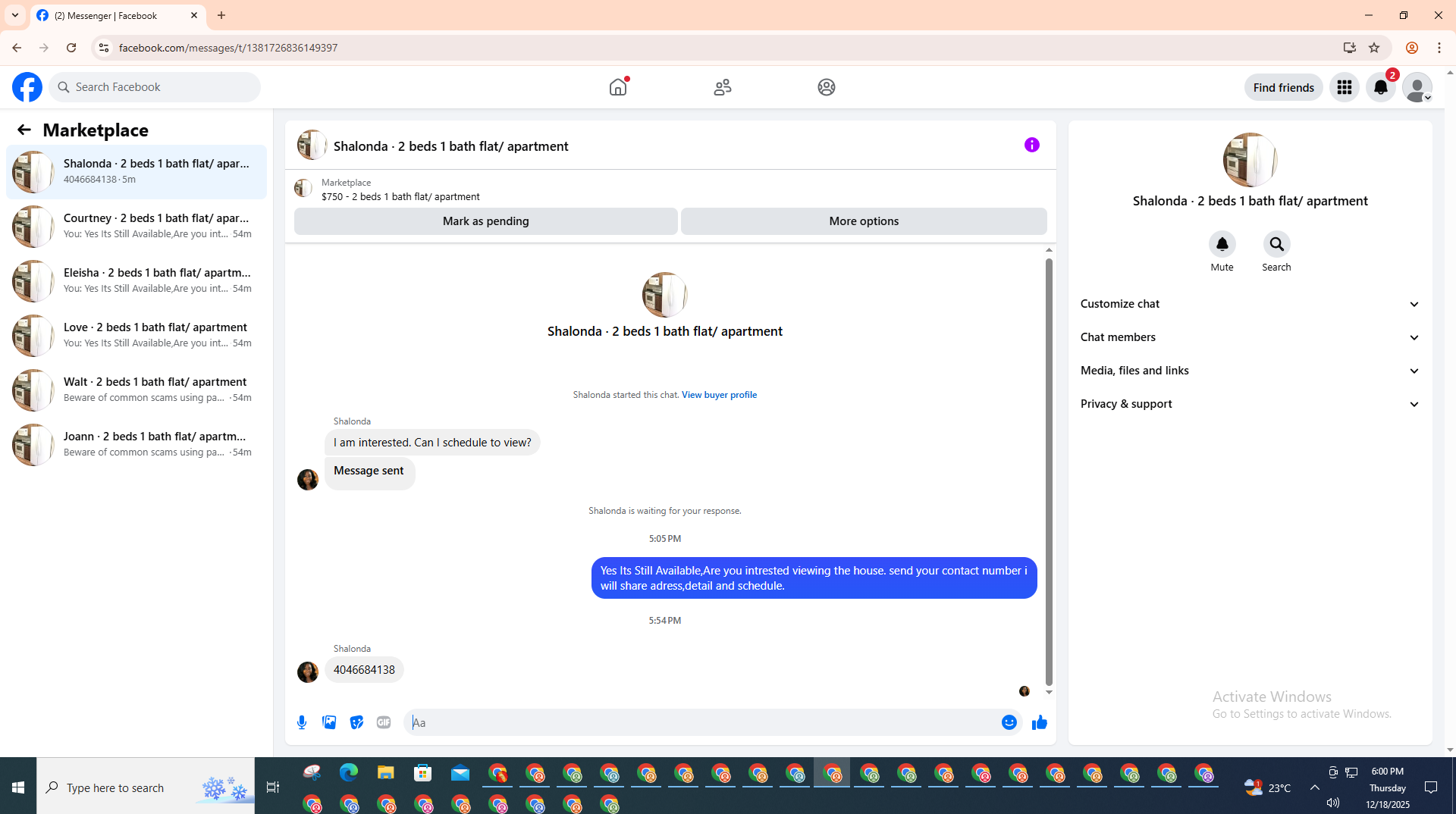Open the Eleisha conversation

pyautogui.click(x=136, y=281)
